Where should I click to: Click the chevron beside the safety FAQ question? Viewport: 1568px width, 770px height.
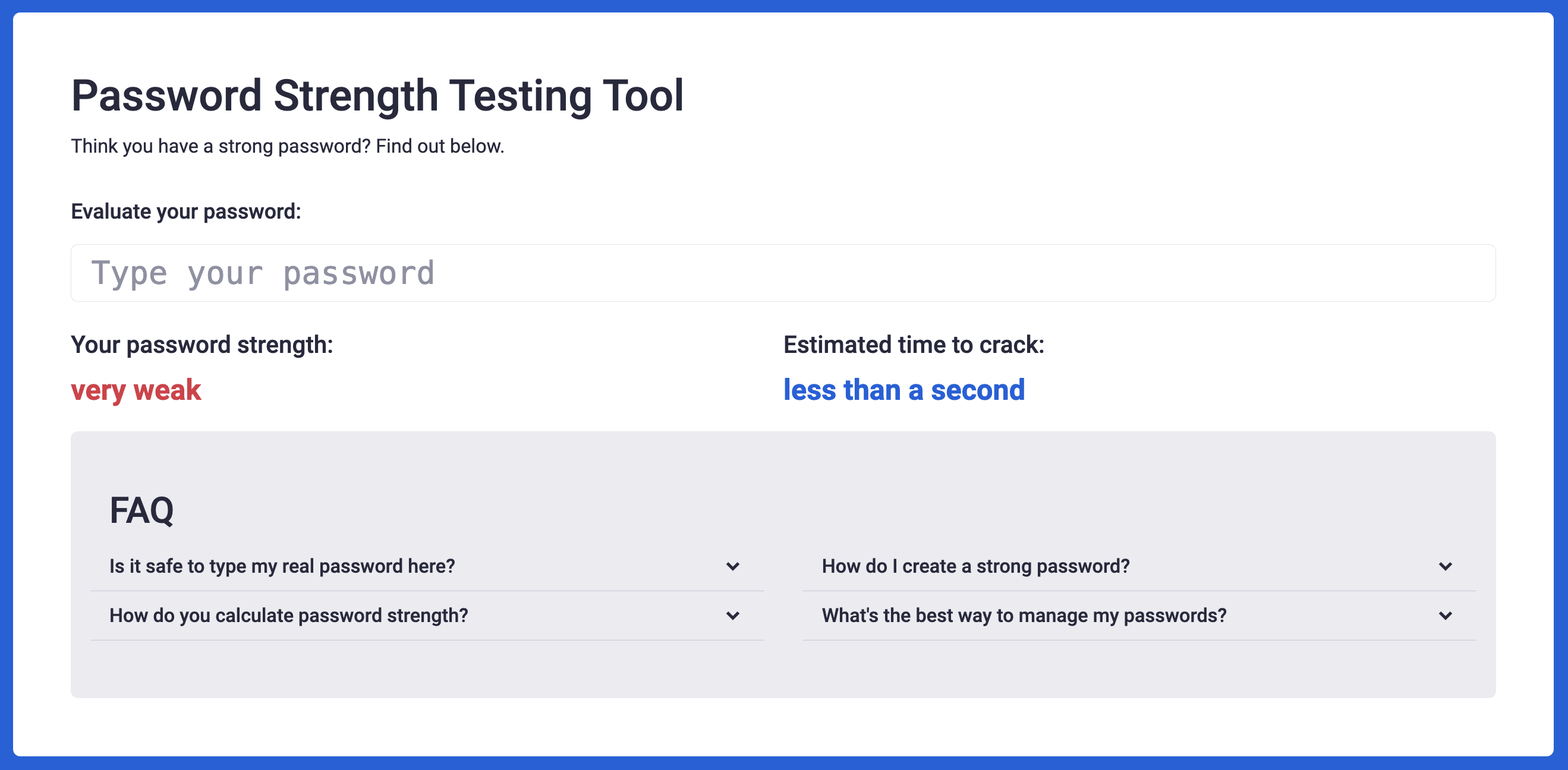pyautogui.click(x=734, y=566)
